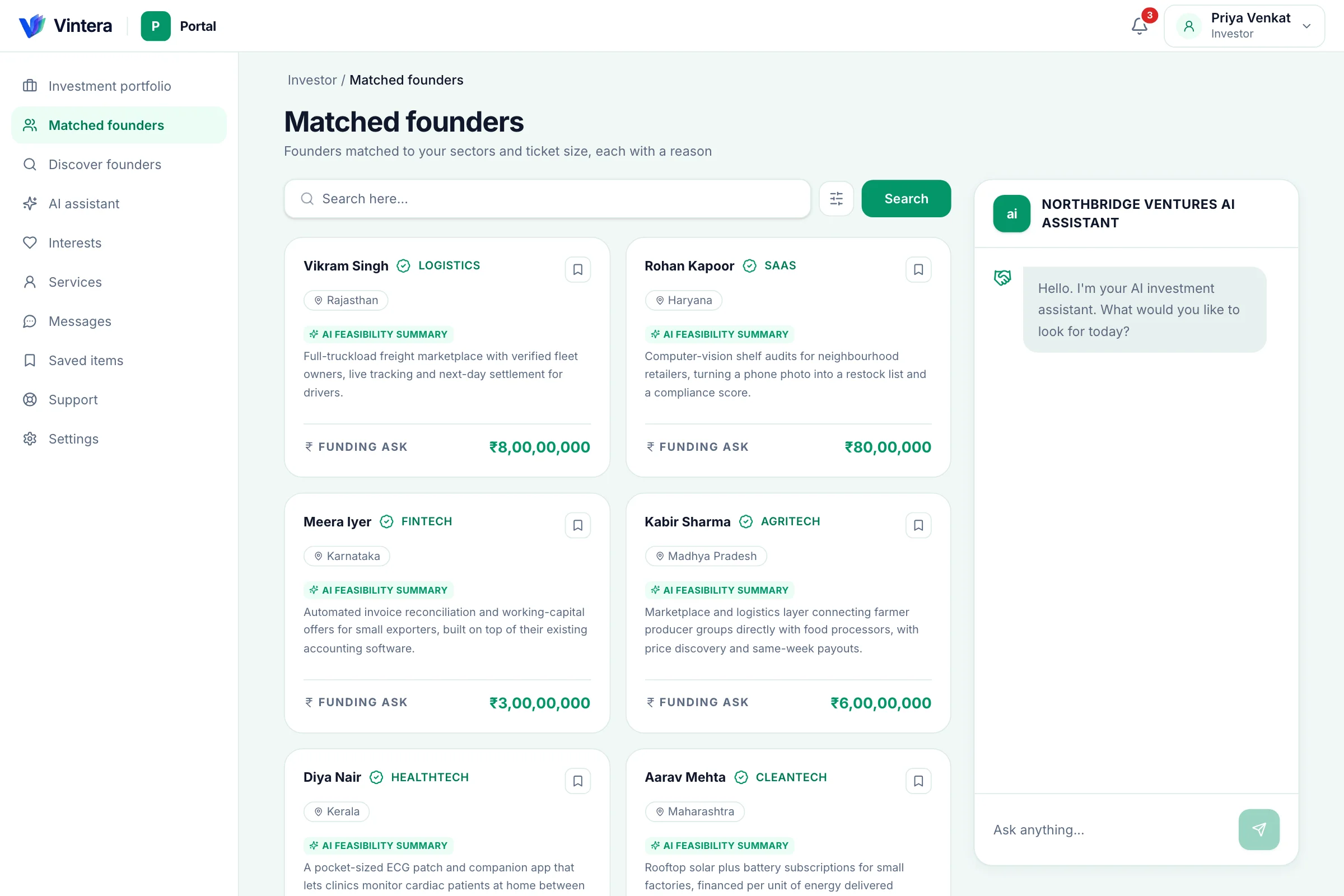Click verified badge next to Kabir Sharma
Image resolution: width=1344 pixels, height=896 pixels.
[746, 522]
